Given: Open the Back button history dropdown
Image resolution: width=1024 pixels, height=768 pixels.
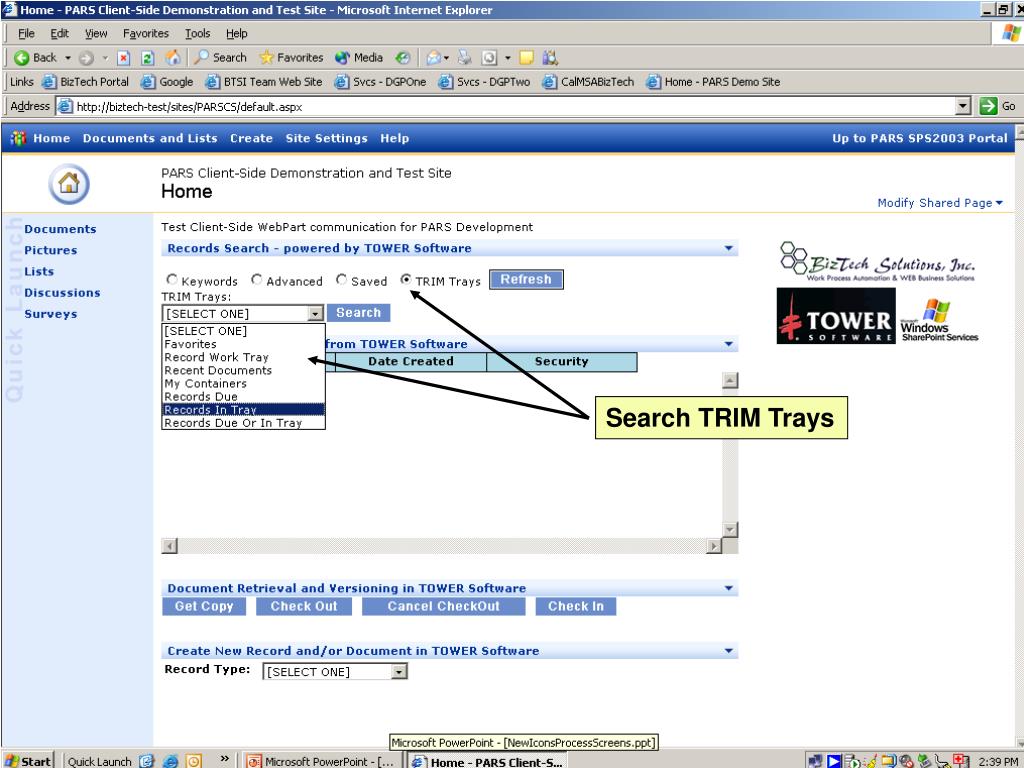Looking at the screenshot, I should click(68, 58).
